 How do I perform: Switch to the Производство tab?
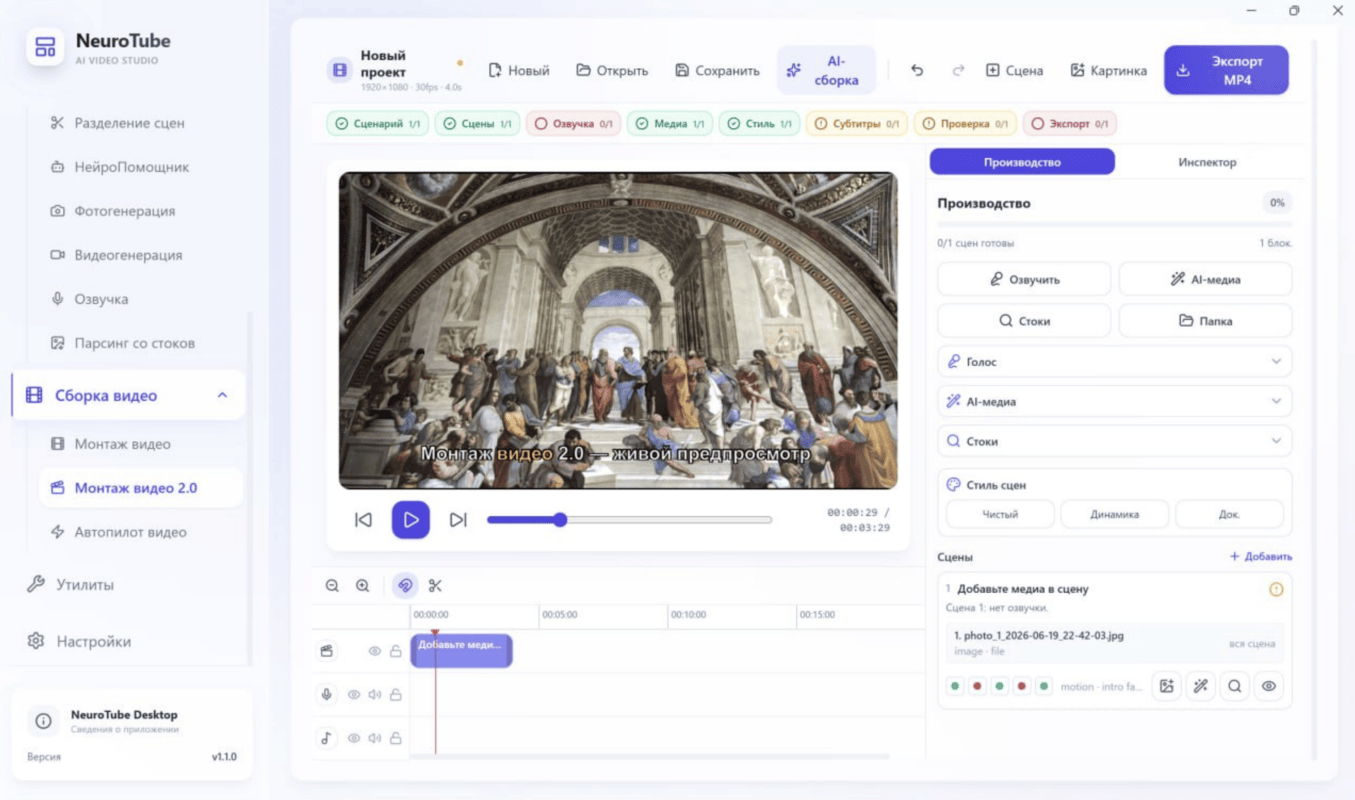click(1022, 162)
